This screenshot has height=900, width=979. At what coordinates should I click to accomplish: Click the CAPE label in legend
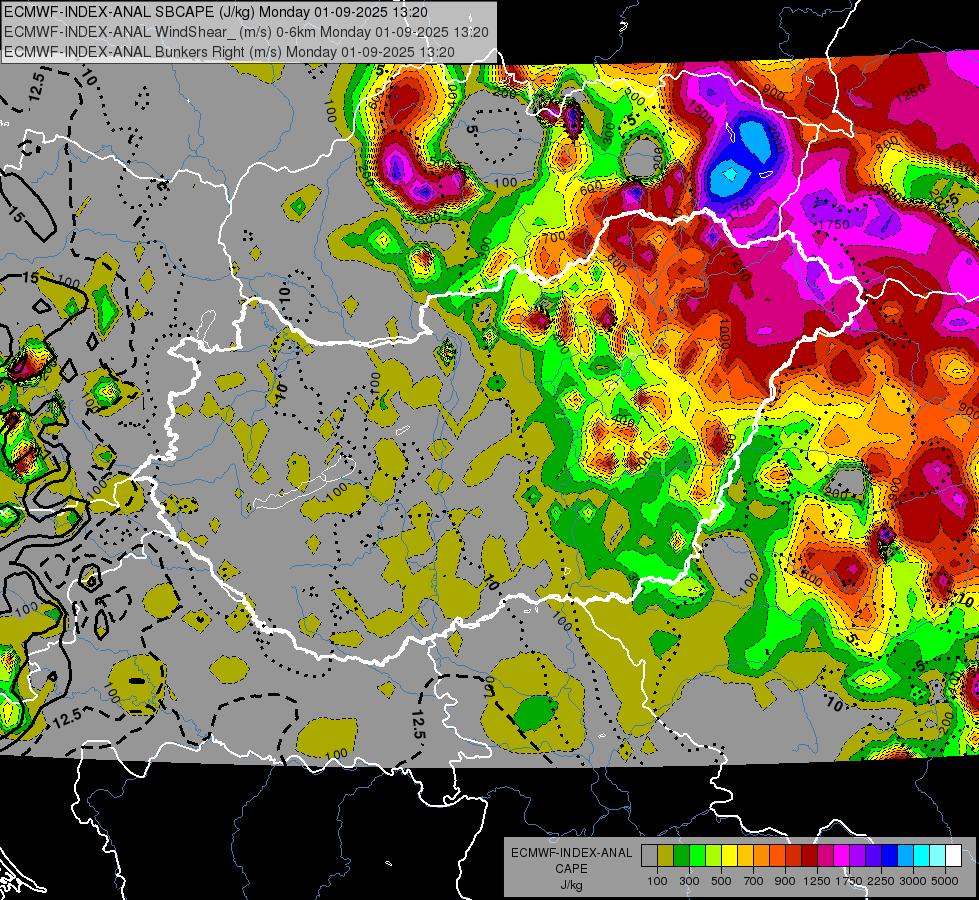tap(572, 868)
